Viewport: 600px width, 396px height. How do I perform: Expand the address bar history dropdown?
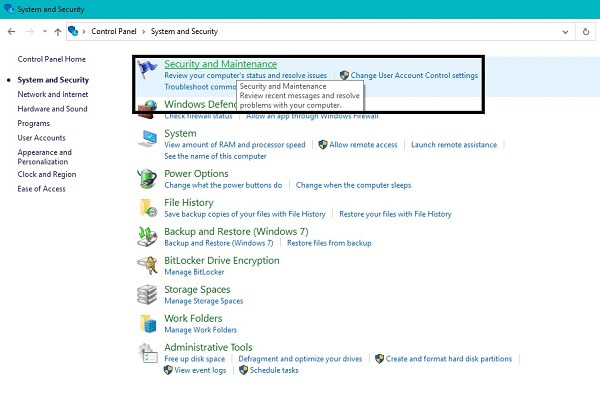pos(565,32)
